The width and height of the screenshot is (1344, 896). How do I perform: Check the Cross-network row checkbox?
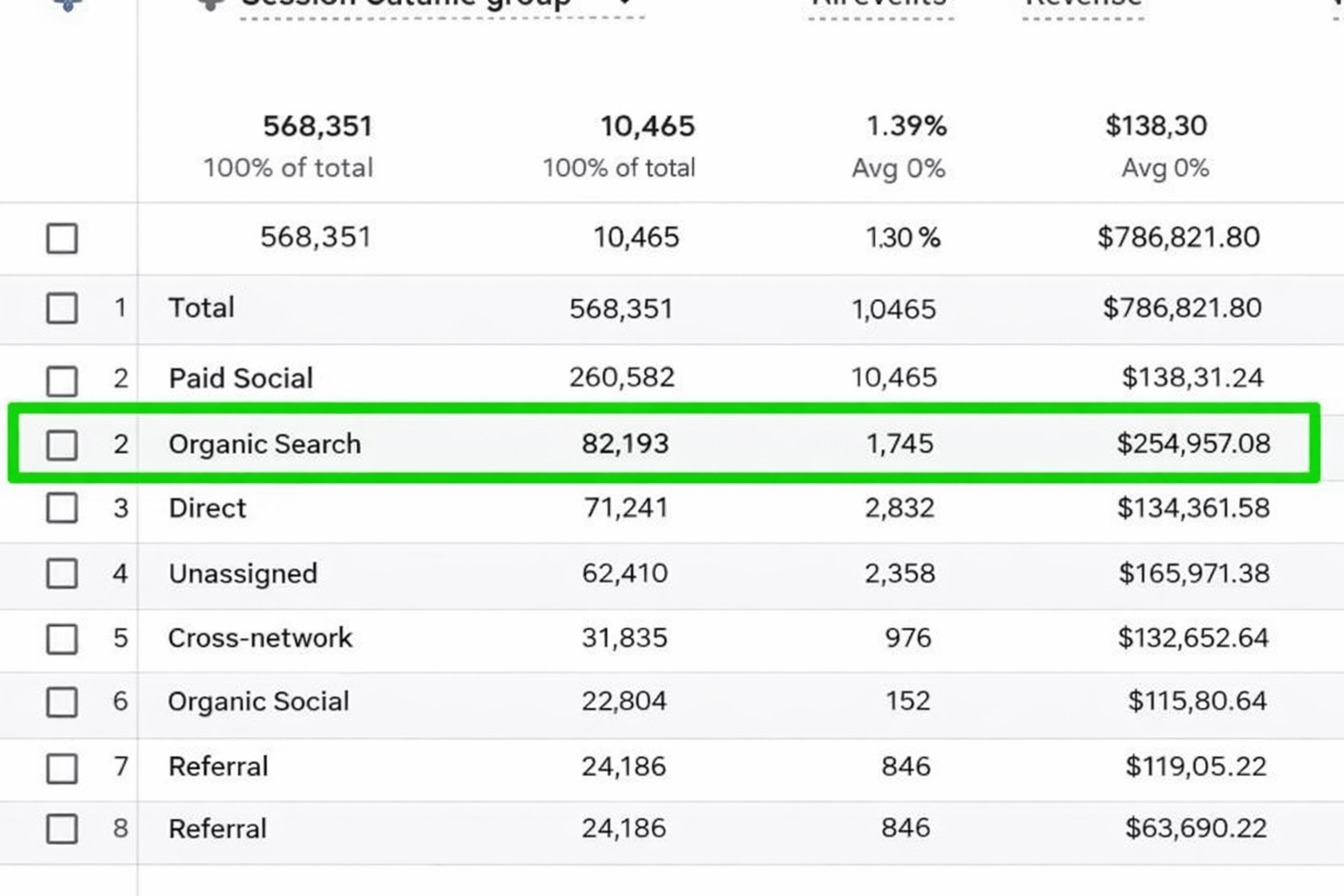coord(62,639)
